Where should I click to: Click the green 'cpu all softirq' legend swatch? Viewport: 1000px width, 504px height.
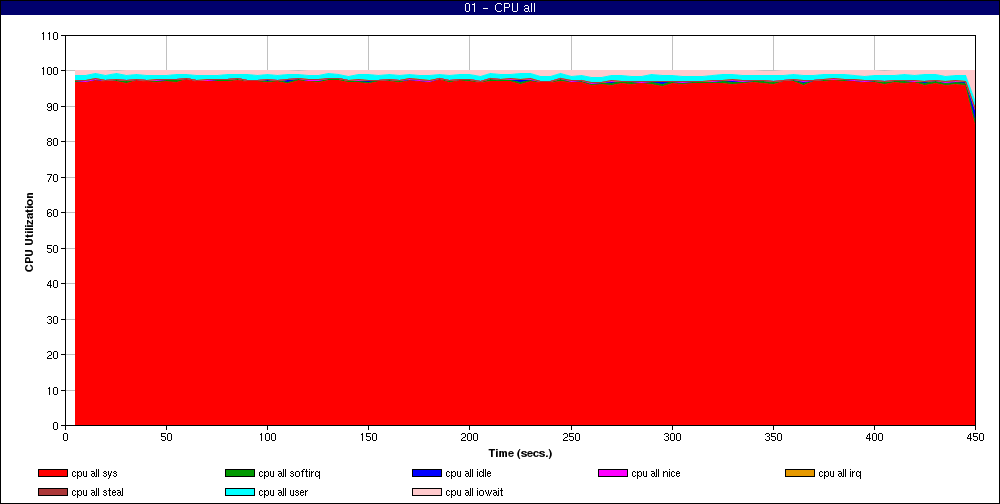(x=240, y=473)
